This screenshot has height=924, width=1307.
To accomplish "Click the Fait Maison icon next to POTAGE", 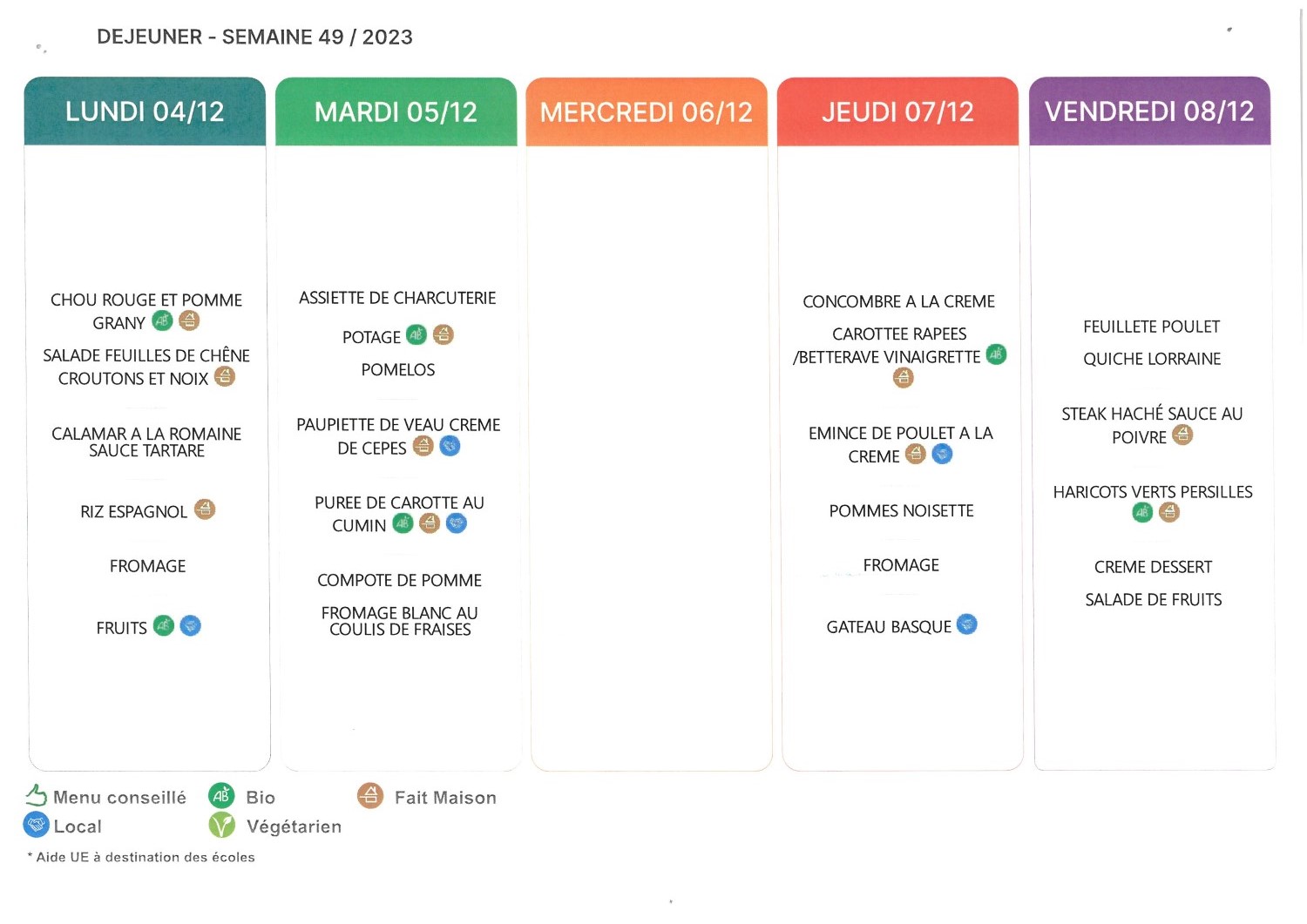I will pos(444,334).
